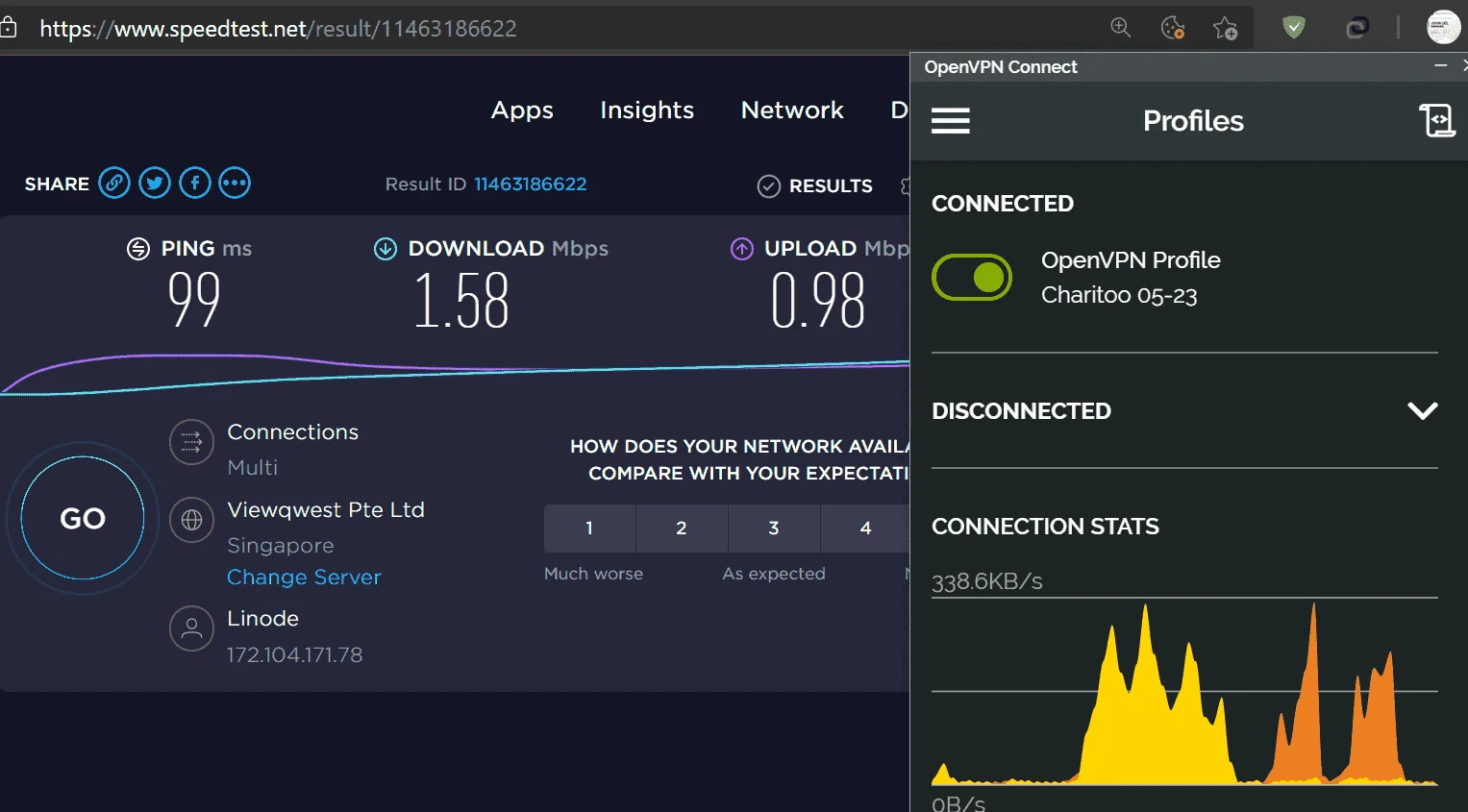This screenshot has width=1468, height=812.
Task: Rate network availability as 2
Action: click(682, 529)
